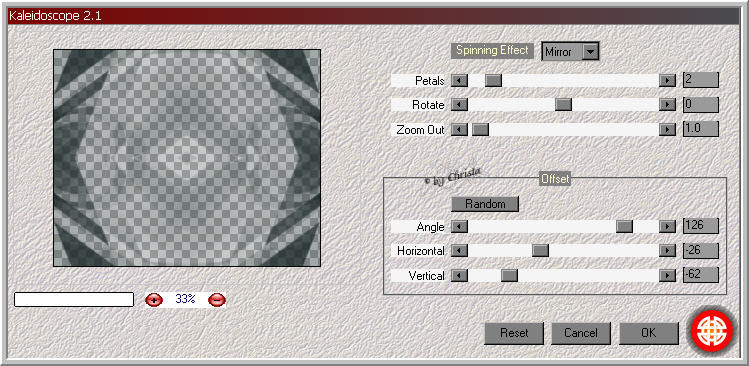Increase Rotate with right arrow

tap(667, 105)
